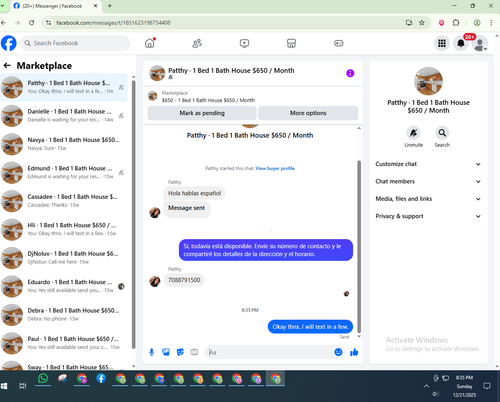
Task: Bookmark this page with the star icon
Action: click(x=422, y=23)
